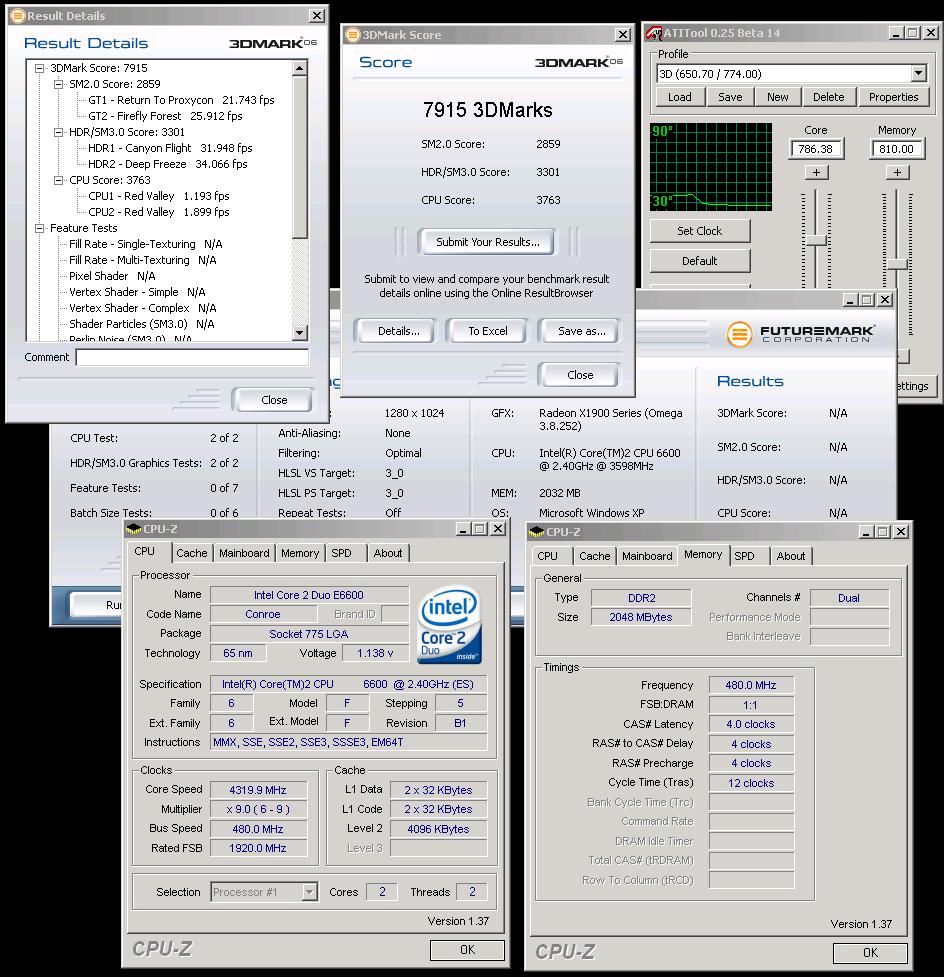Switch to Cache tab in left CPU-Z
The width and height of the screenshot is (944, 977).
tap(191, 553)
